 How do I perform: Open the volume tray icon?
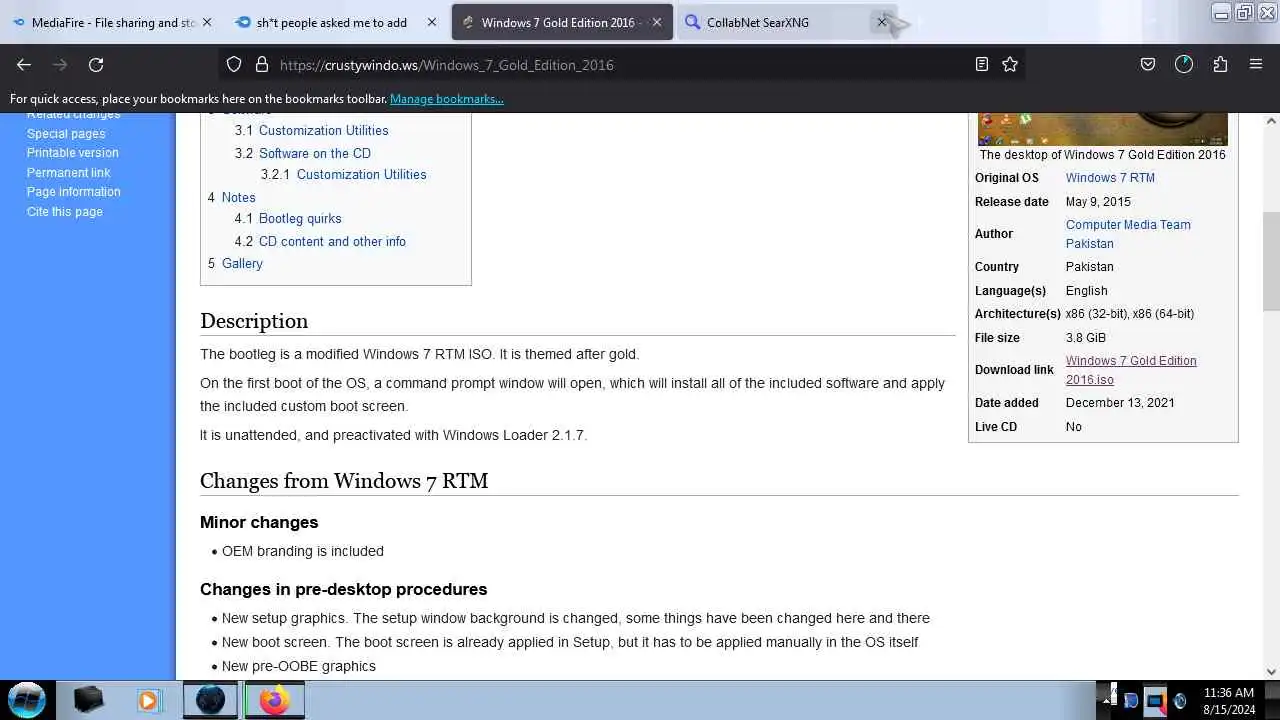1180,701
